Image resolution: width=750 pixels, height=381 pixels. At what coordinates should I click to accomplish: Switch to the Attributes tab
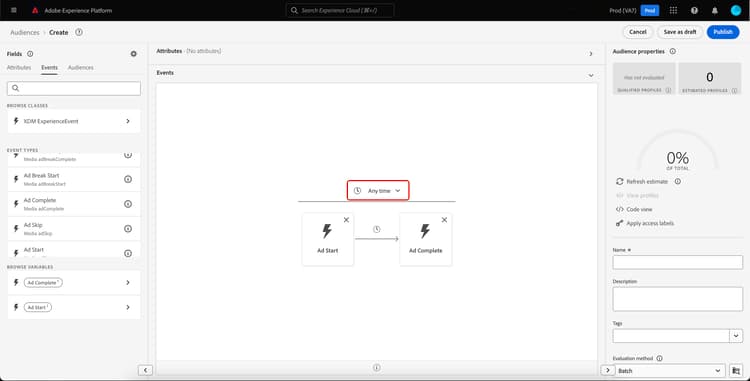point(19,67)
